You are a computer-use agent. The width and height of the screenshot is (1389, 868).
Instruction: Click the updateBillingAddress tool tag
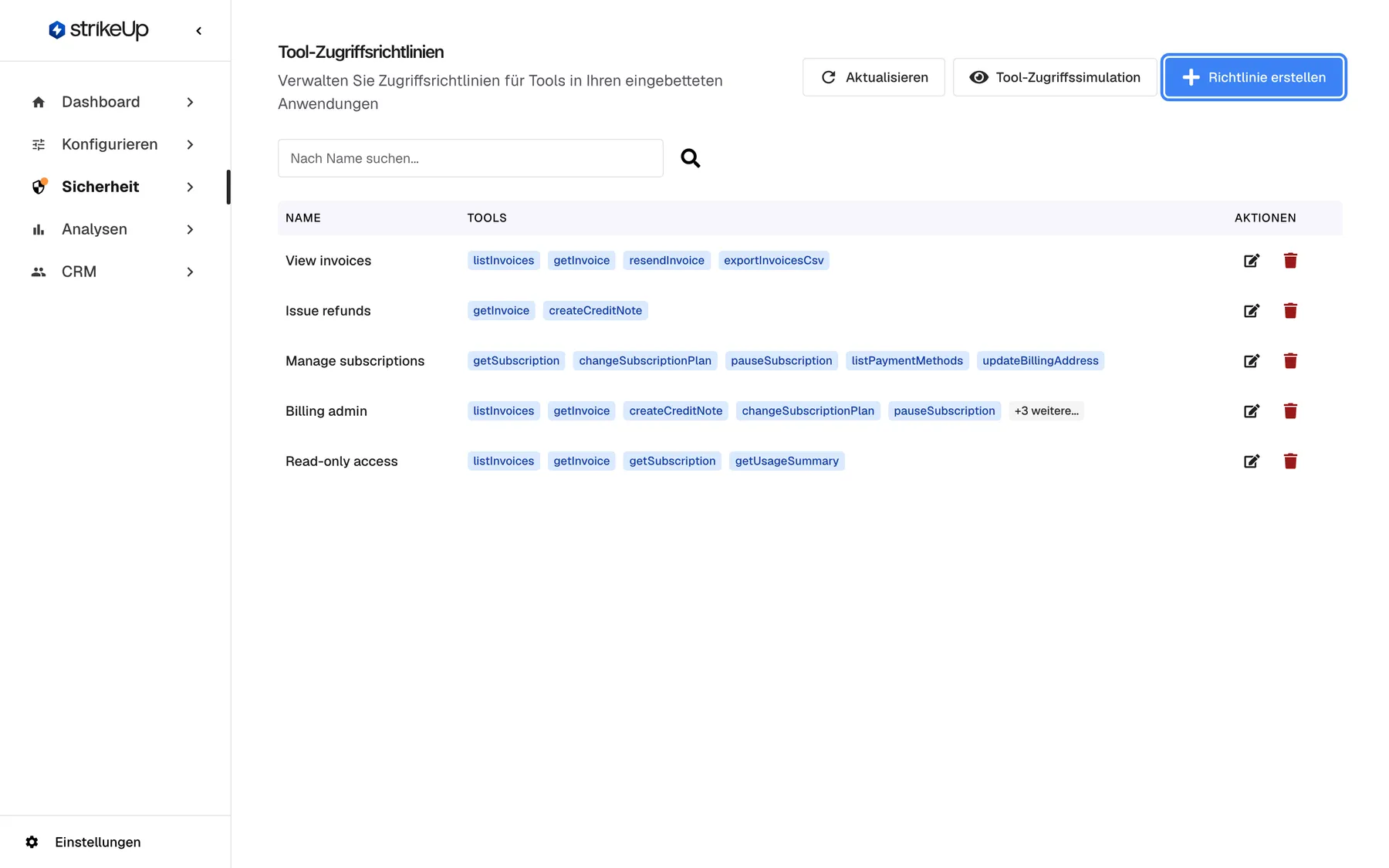coord(1040,361)
